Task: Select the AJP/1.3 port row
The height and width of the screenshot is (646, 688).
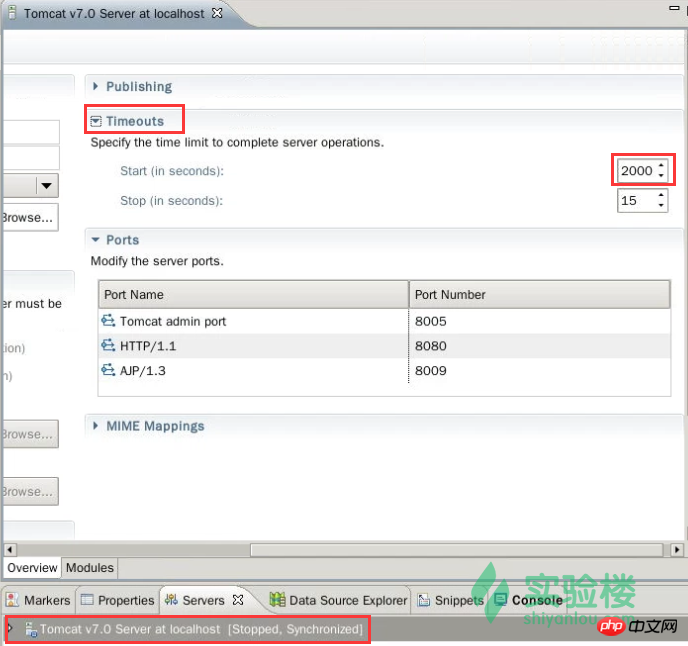Action: pos(384,370)
